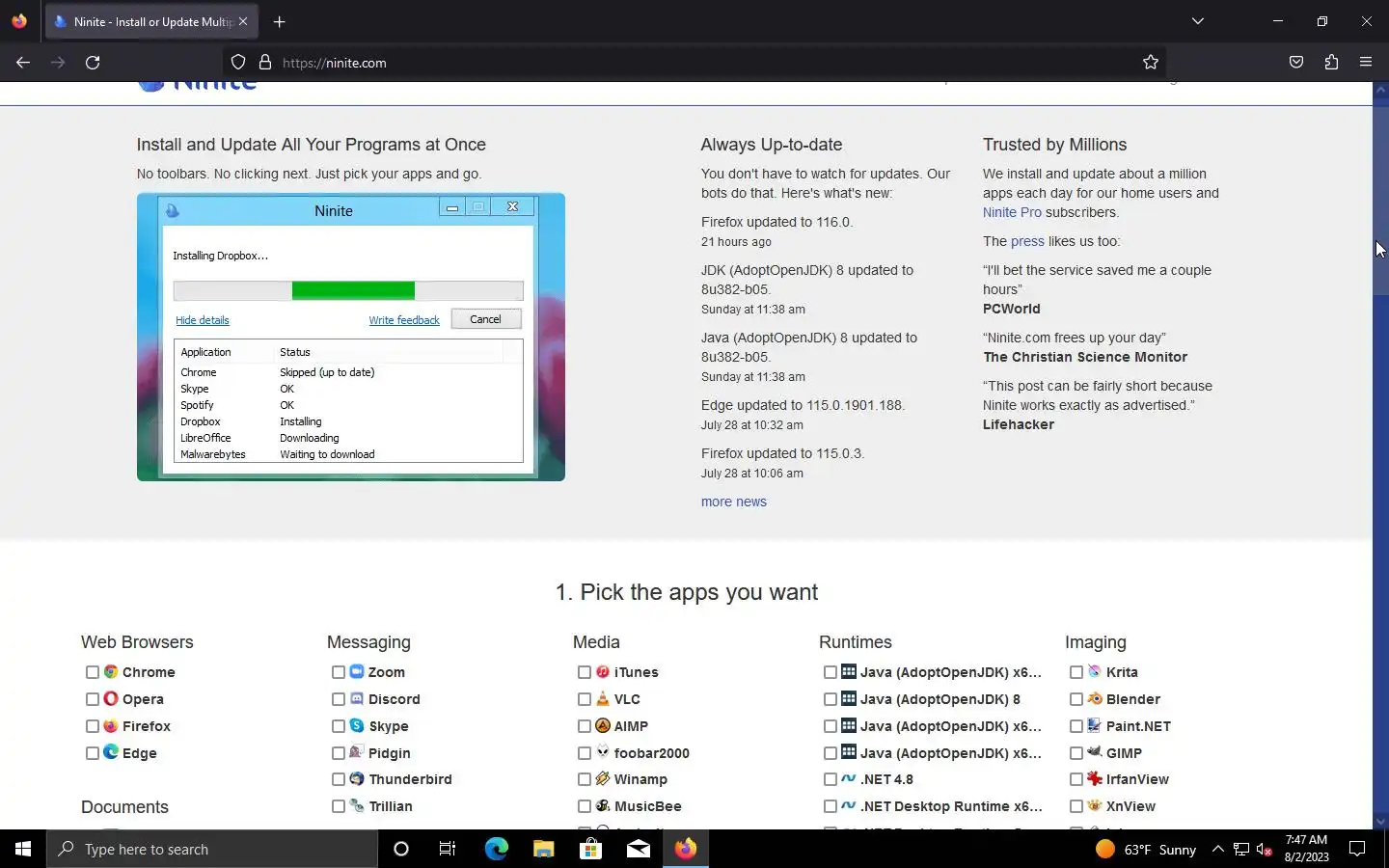Click the 63°F Sunny weather widget

click(1146, 849)
